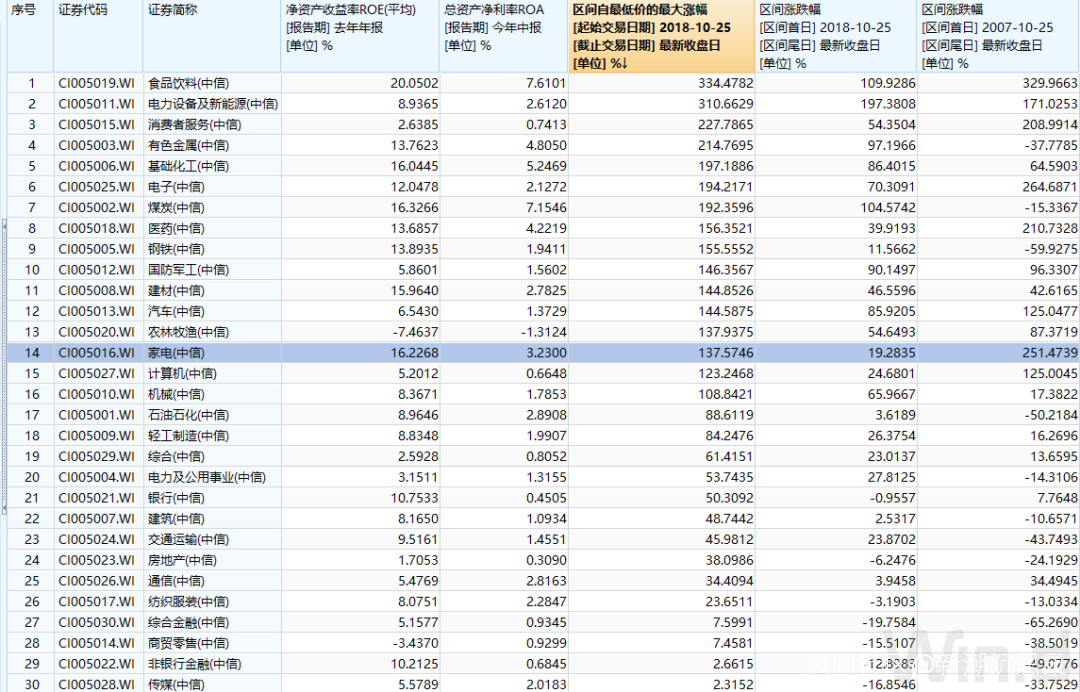Image resolution: width=1080 pixels, height=692 pixels.
Task: Select 计算机(中信) cell
Action: point(182,373)
